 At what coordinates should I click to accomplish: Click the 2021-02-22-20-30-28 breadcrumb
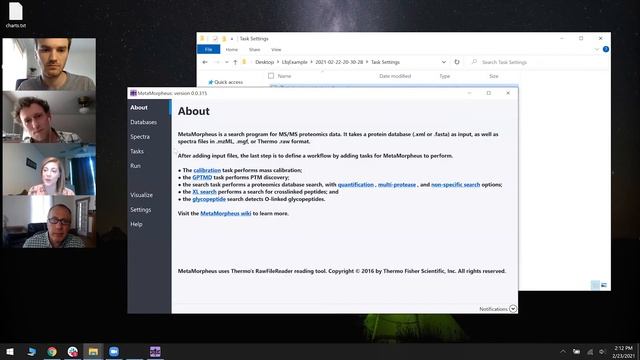click(339, 62)
